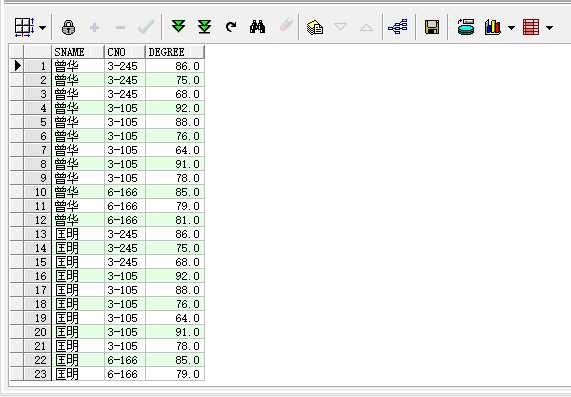Expand the grid layout dropdown arrow
This screenshot has width=571, height=397.
(42, 28)
